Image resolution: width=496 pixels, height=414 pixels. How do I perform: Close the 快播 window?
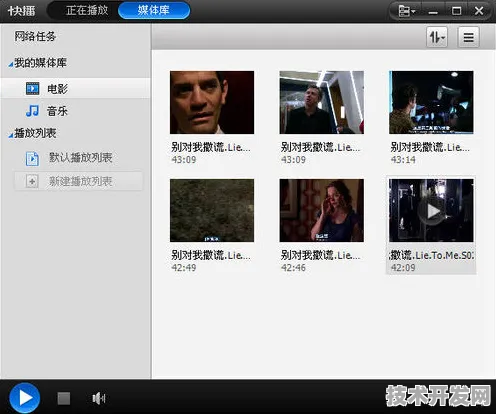(x=479, y=11)
